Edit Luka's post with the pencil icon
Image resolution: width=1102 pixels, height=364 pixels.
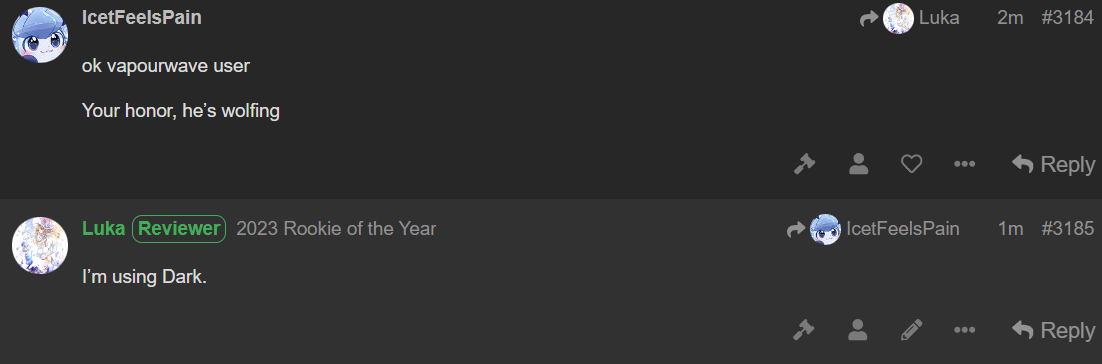[912, 330]
